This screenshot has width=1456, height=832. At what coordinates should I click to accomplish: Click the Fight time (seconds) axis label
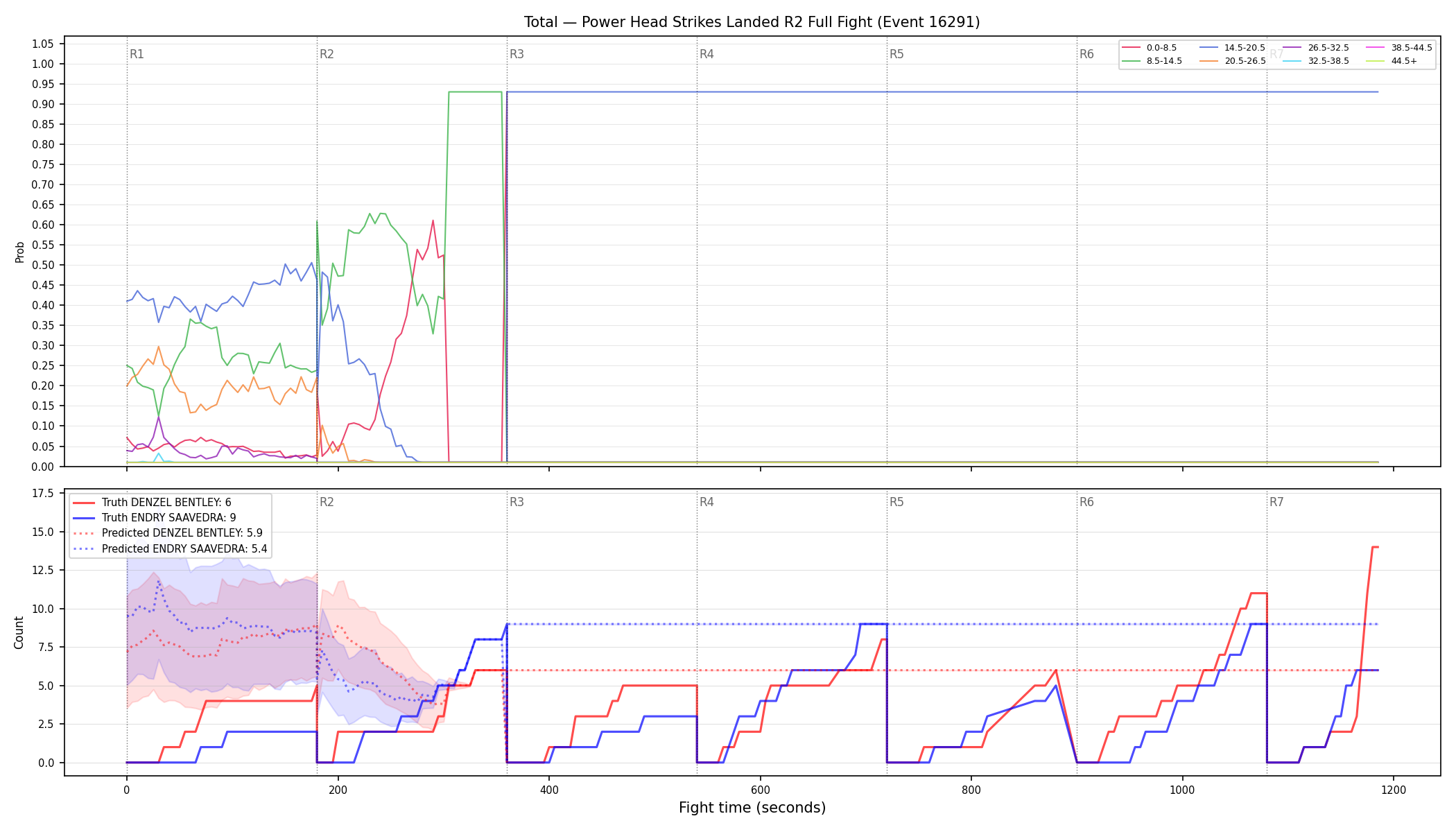click(752, 808)
